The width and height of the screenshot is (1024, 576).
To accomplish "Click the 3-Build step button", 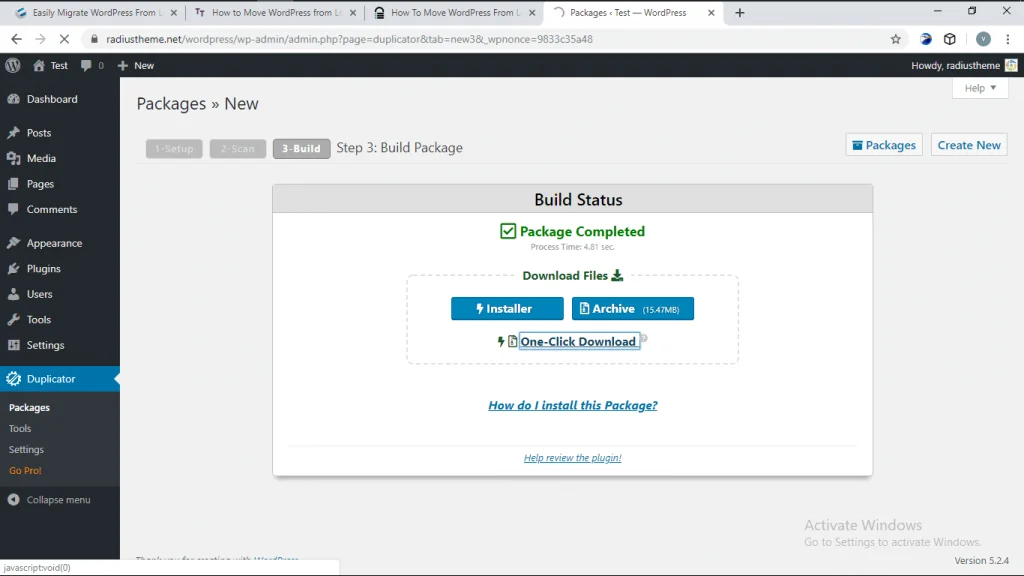I will pyautogui.click(x=301, y=148).
